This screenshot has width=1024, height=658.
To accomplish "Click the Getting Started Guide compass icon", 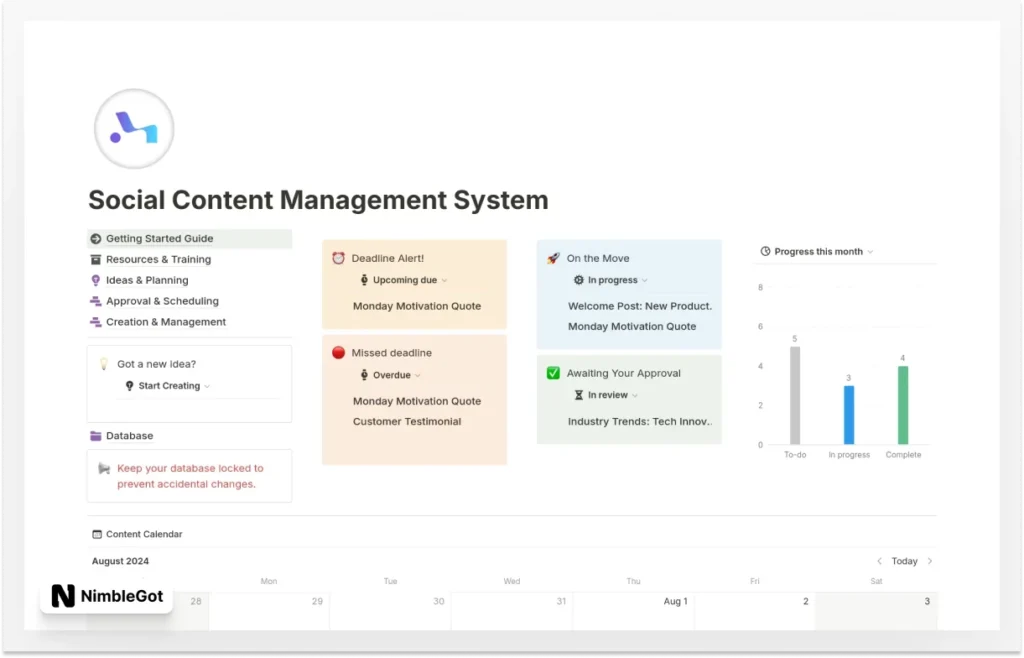I will tap(97, 238).
